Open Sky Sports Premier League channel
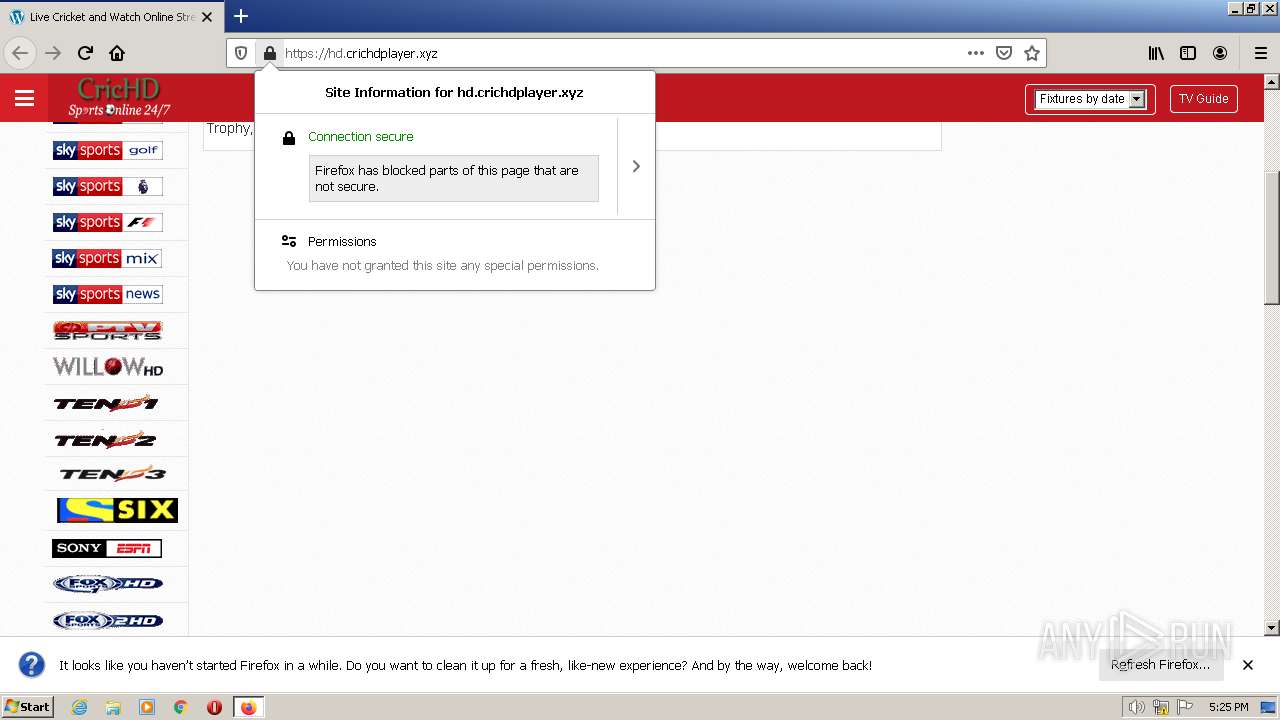The height and width of the screenshot is (720, 1280). pyautogui.click(x=107, y=186)
